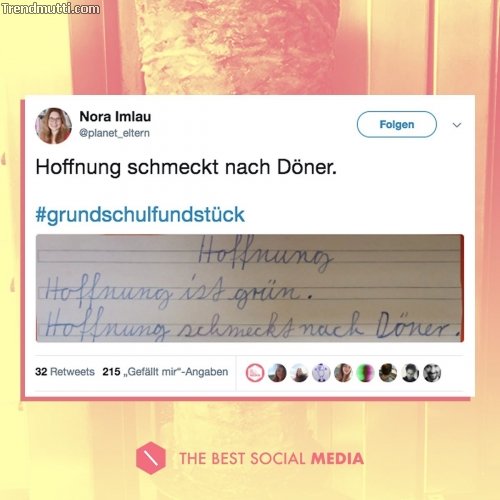Click the Nora Imlau display name
The width and height of the screenshot is (500, 500).
click(115, 116)
